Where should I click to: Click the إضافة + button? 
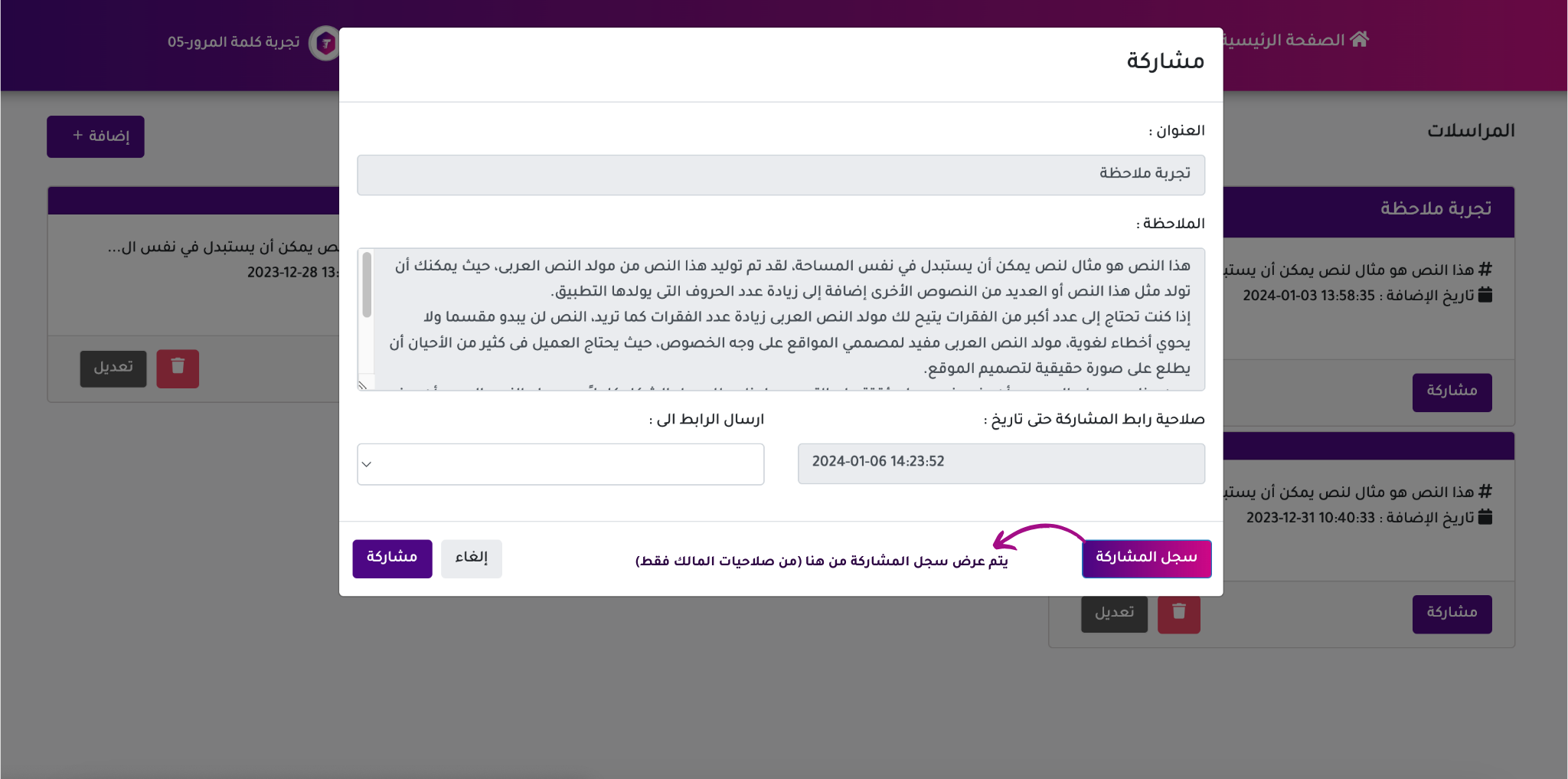[96, 136]
